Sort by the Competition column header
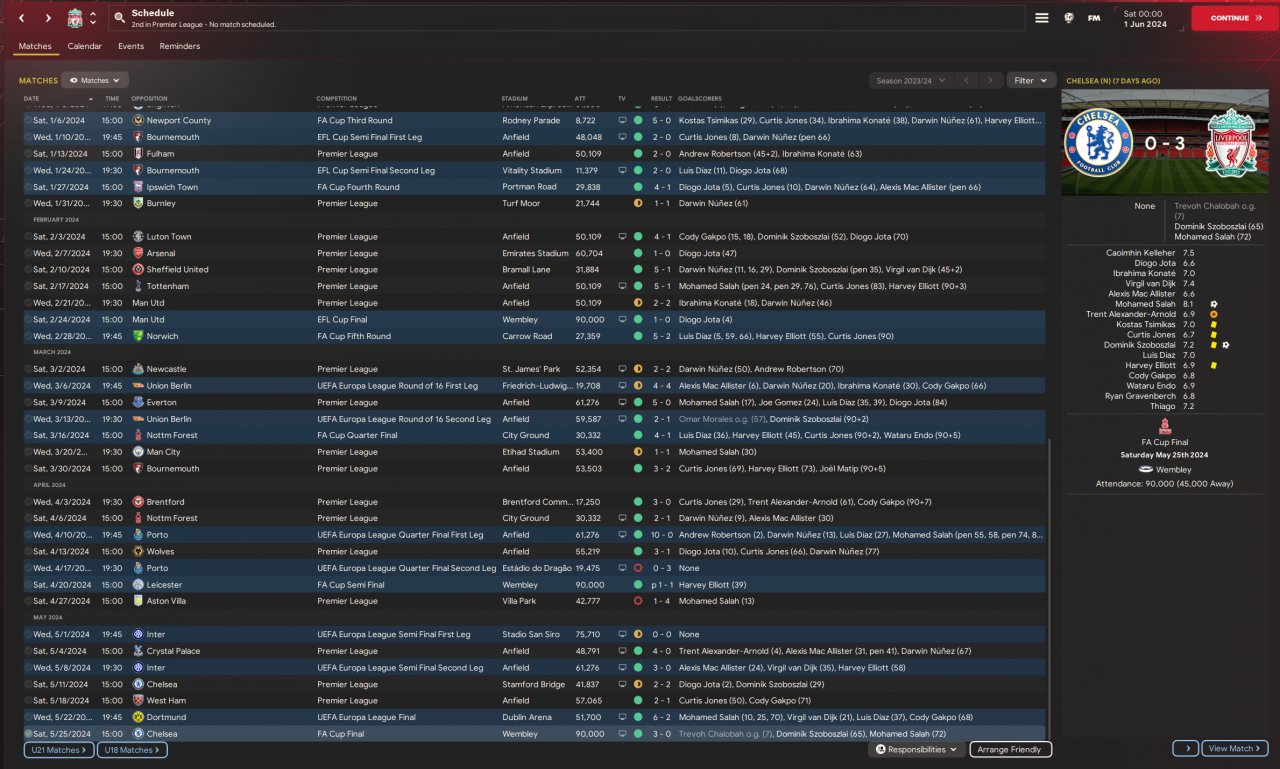 [336, 99]
